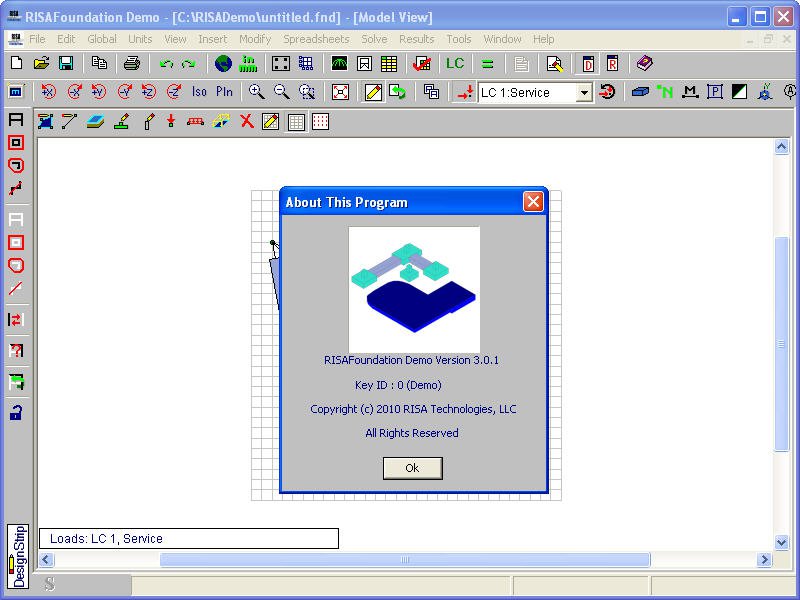
Task: Zoom in using the plus magnifier
Action: (x=256, y=92)
